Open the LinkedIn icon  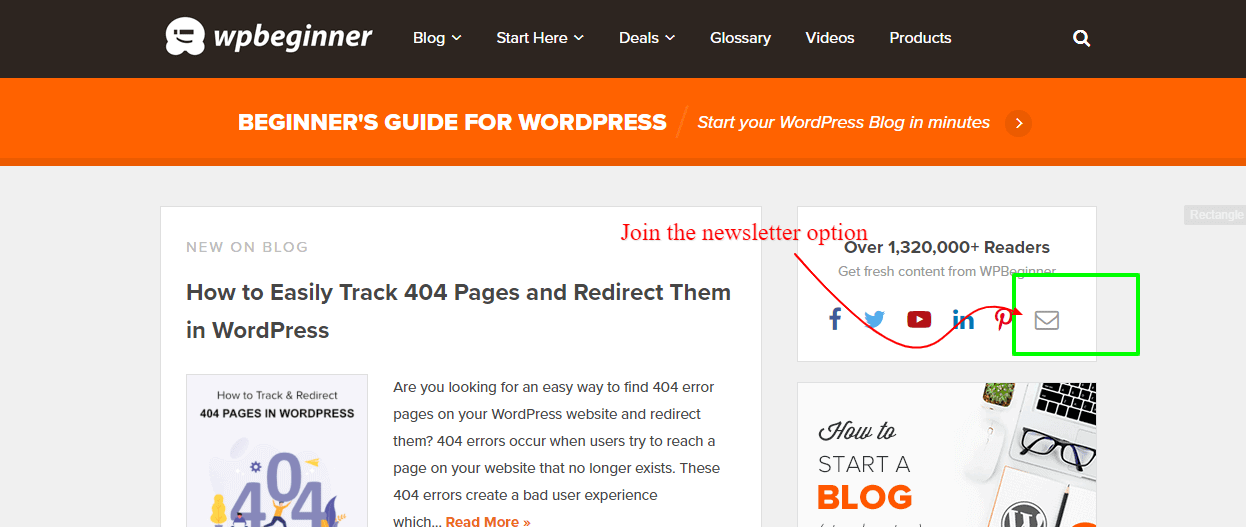click(x=963, y=319)
